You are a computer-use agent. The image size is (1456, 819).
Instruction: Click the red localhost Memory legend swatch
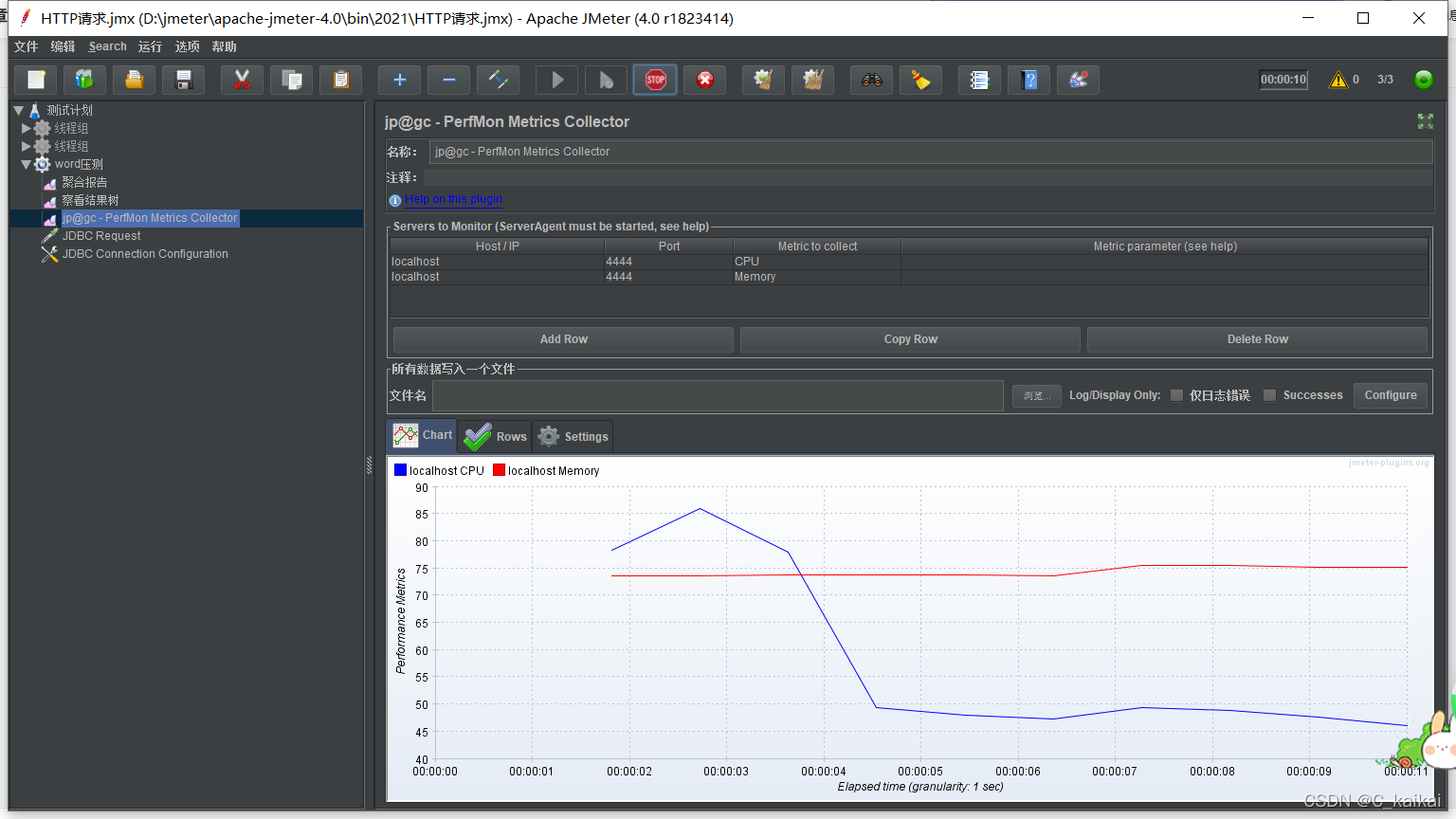click(499, 470)
